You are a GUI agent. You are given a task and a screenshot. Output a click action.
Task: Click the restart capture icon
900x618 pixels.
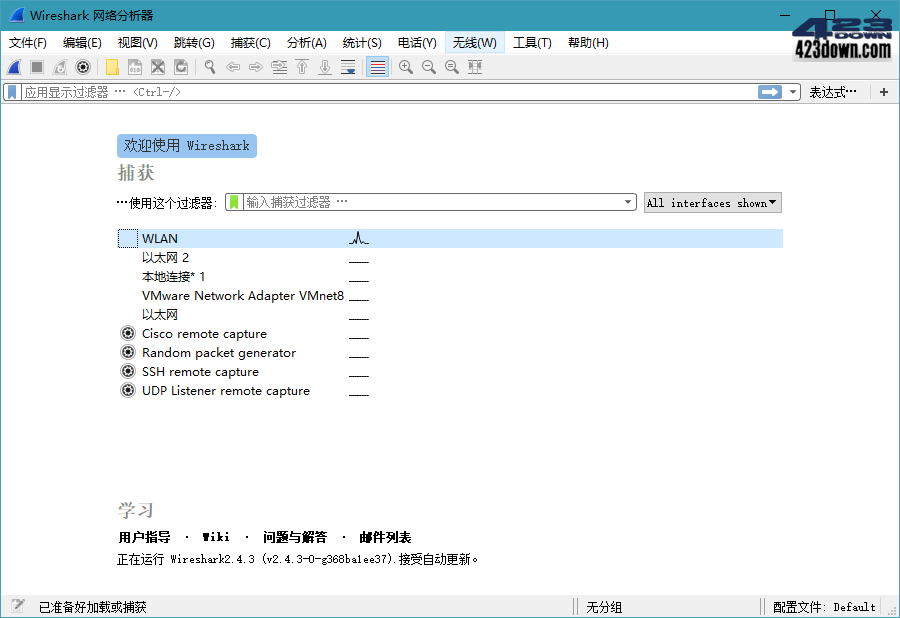pos(60,67)
